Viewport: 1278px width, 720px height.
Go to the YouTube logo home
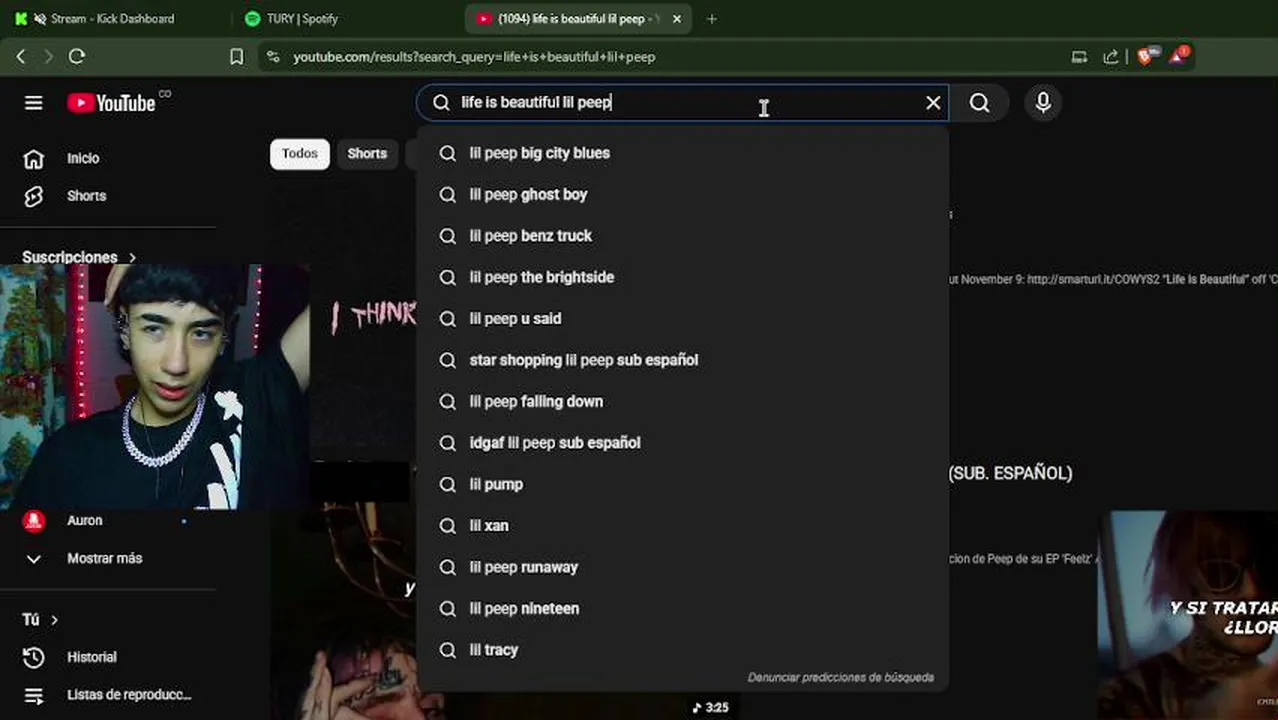(112, 103)
